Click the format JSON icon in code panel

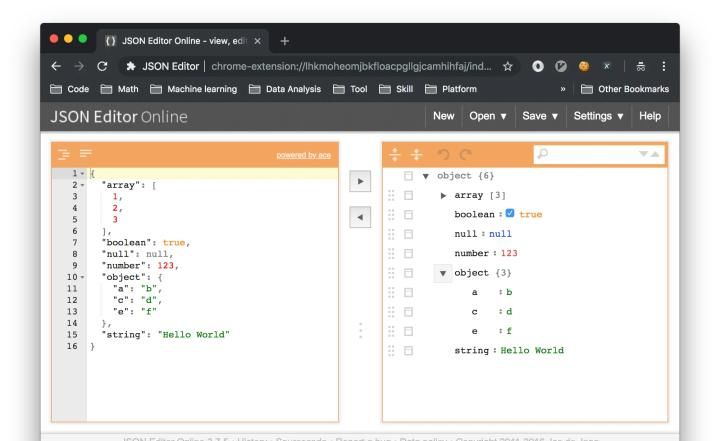click(x=62, y=155)
